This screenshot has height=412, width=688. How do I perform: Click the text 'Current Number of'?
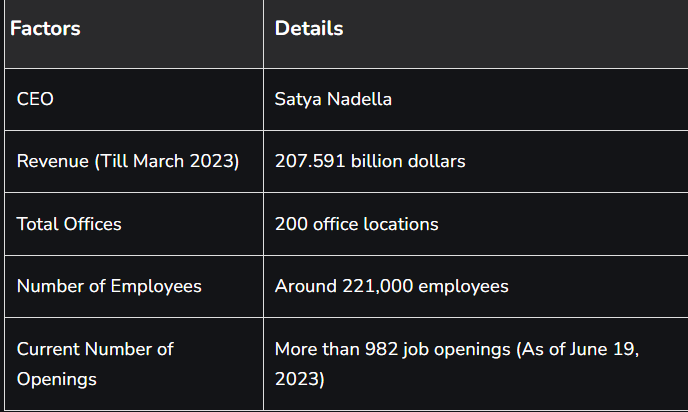[95, 349]
